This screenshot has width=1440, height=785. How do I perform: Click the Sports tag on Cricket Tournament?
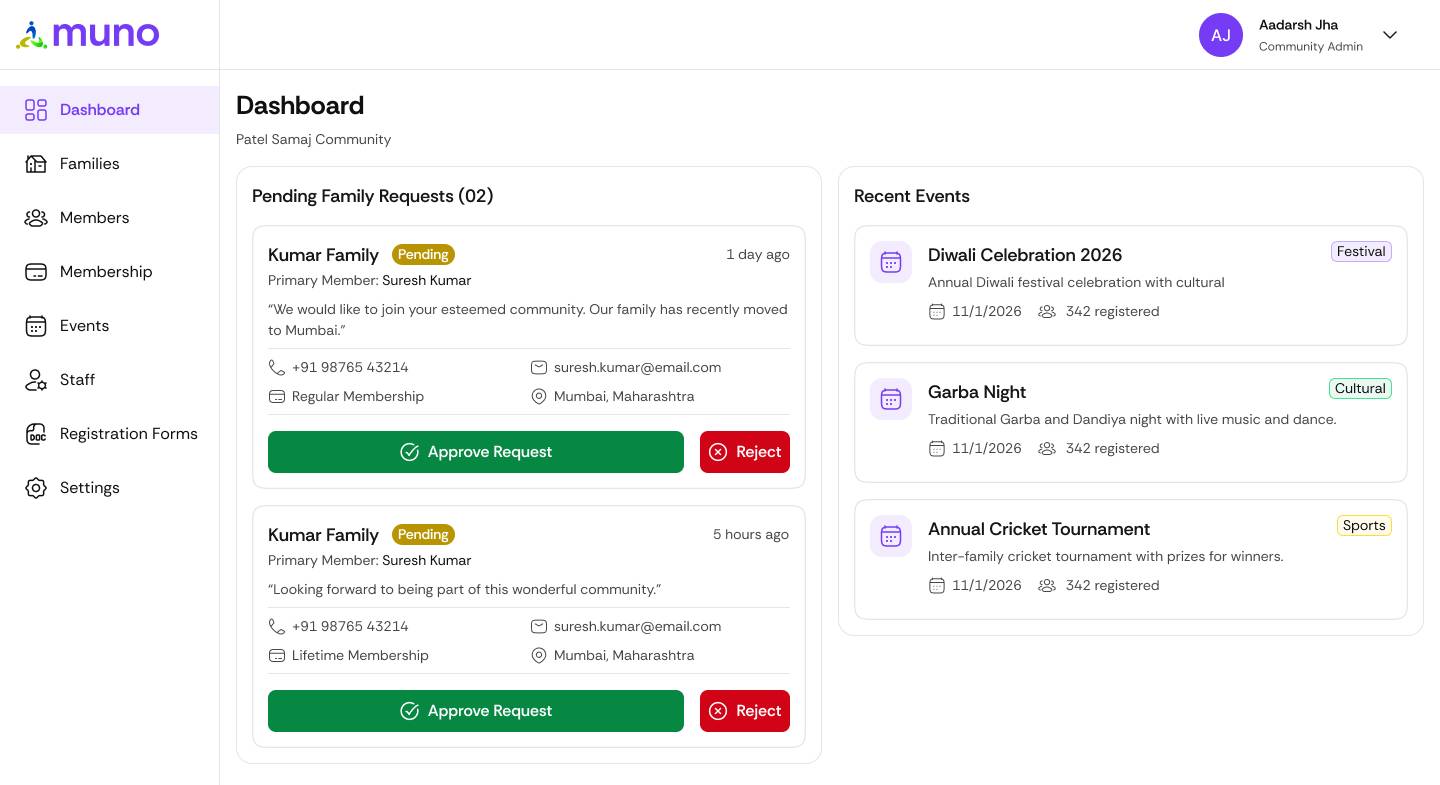1364,526
